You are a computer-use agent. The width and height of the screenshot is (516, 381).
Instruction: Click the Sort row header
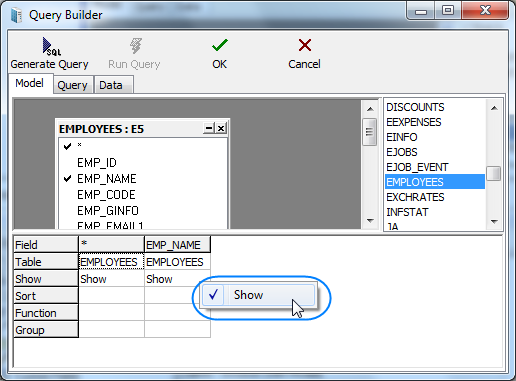coord(46,296)
